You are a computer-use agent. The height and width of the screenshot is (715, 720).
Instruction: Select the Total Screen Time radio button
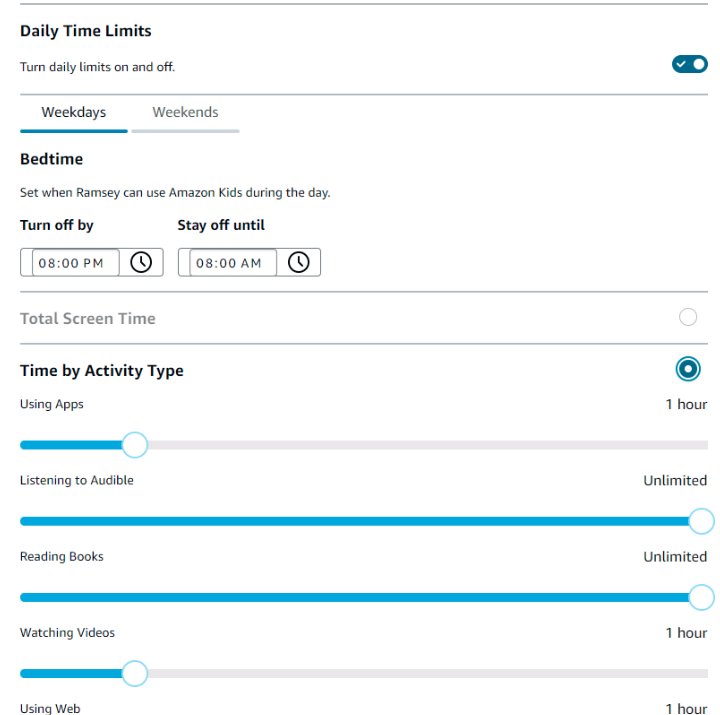pos(688,317)
